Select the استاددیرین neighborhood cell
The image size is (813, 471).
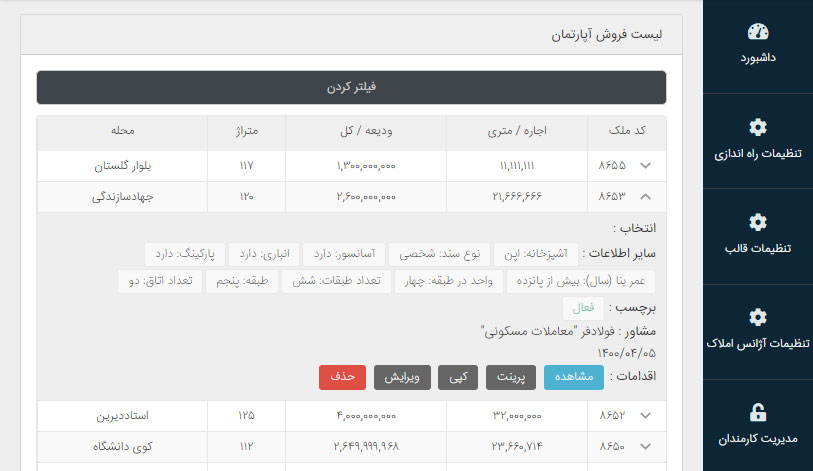[122, 416]
